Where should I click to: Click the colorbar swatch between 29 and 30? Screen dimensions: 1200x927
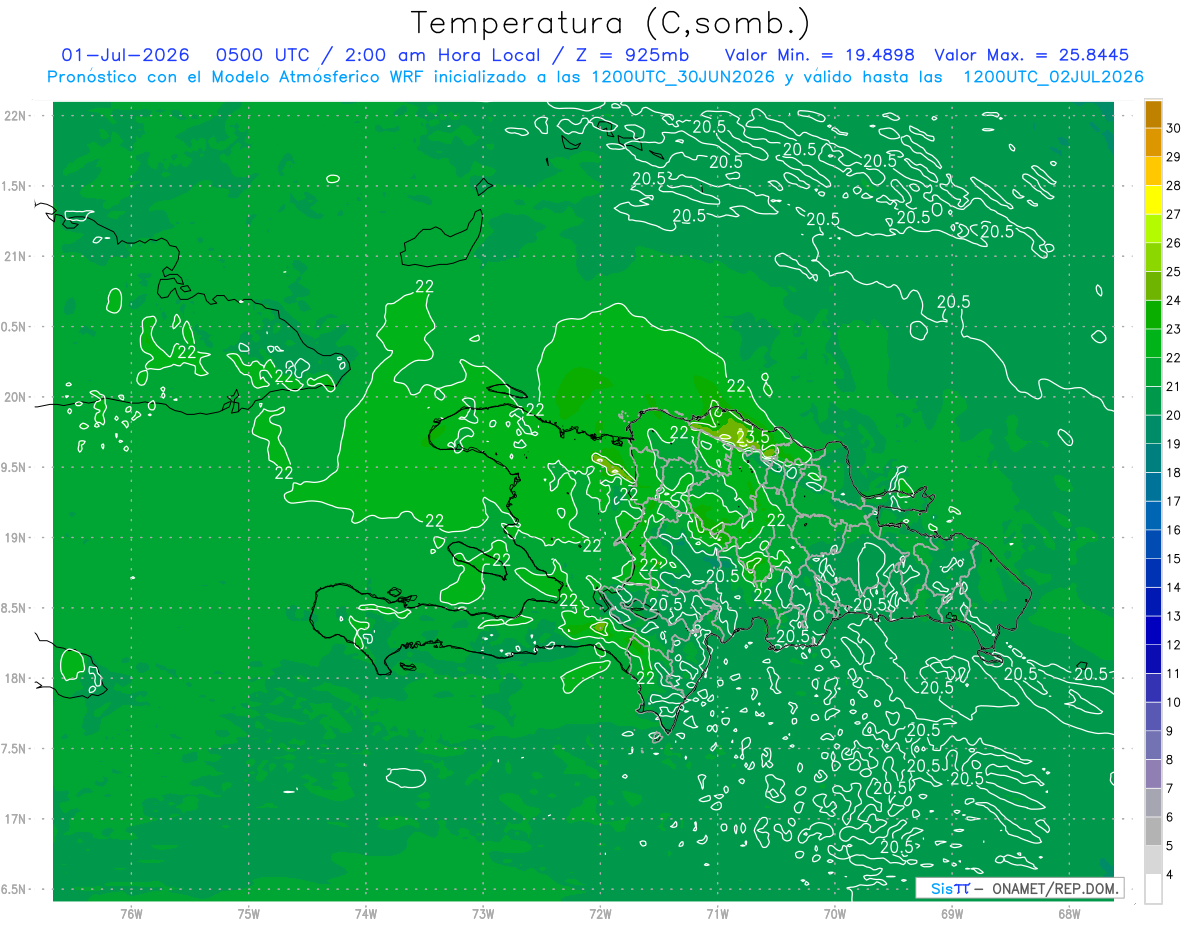(1153, 142)
